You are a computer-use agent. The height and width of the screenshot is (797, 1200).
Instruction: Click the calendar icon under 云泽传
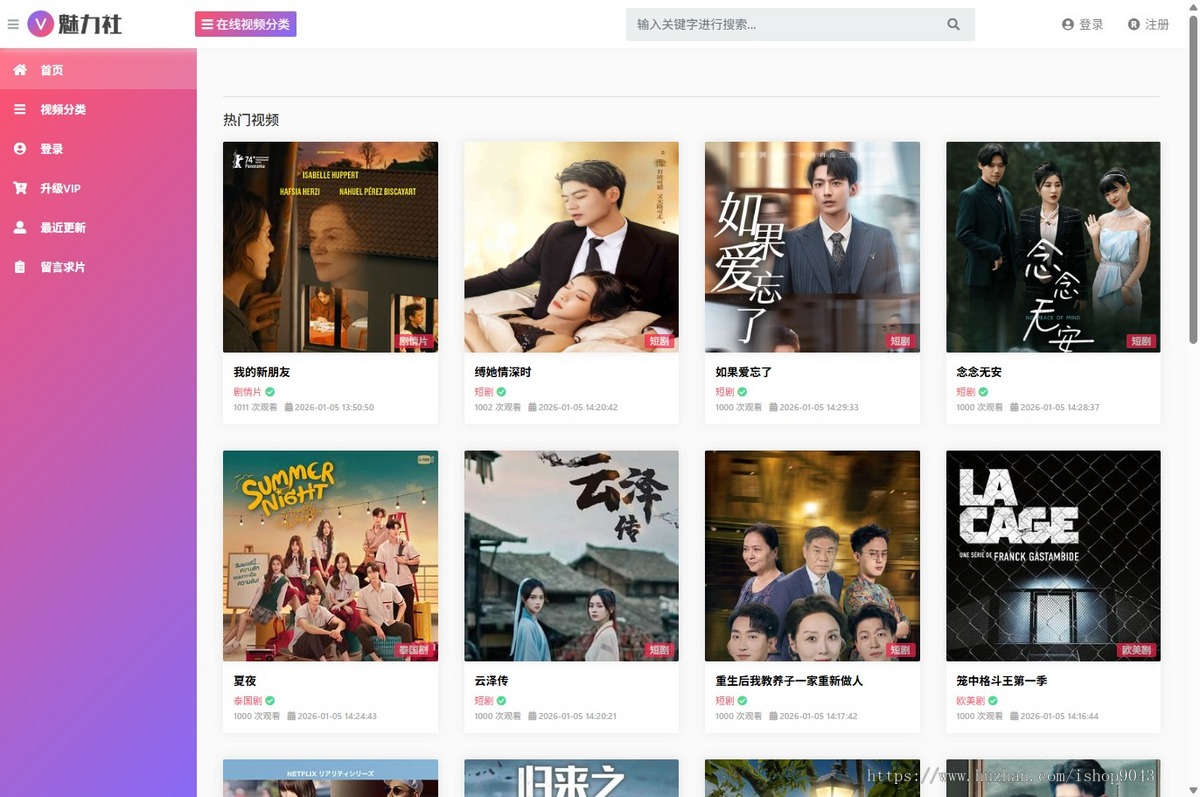(x=530, y=717)
